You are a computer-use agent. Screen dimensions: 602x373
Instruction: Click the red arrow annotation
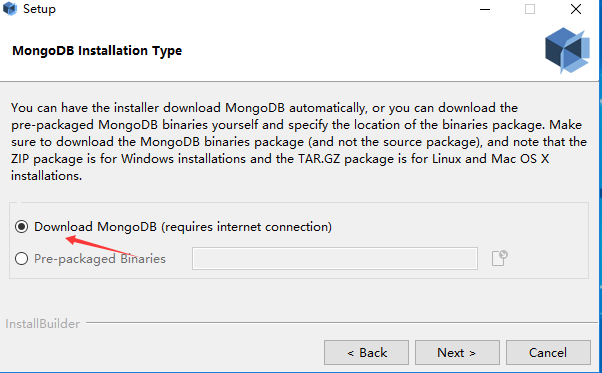pyautogui.click(x=102, y=247)
